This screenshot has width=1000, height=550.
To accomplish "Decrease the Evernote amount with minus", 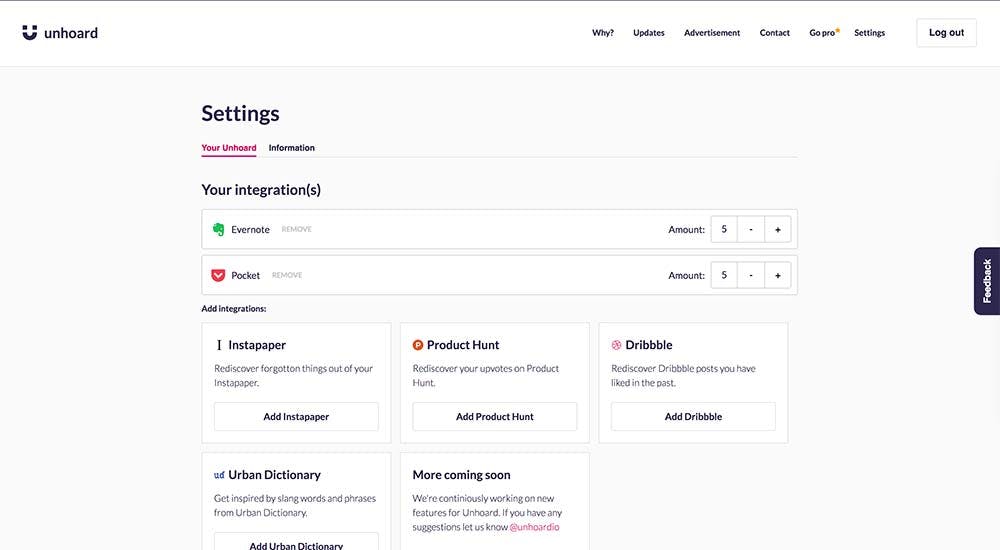I will click(x=751, y=229).
